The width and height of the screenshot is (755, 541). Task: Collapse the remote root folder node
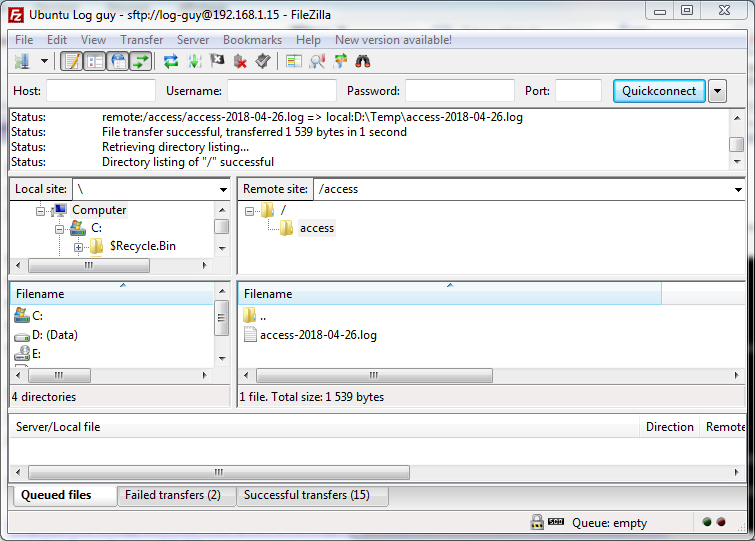pos(249,211)
